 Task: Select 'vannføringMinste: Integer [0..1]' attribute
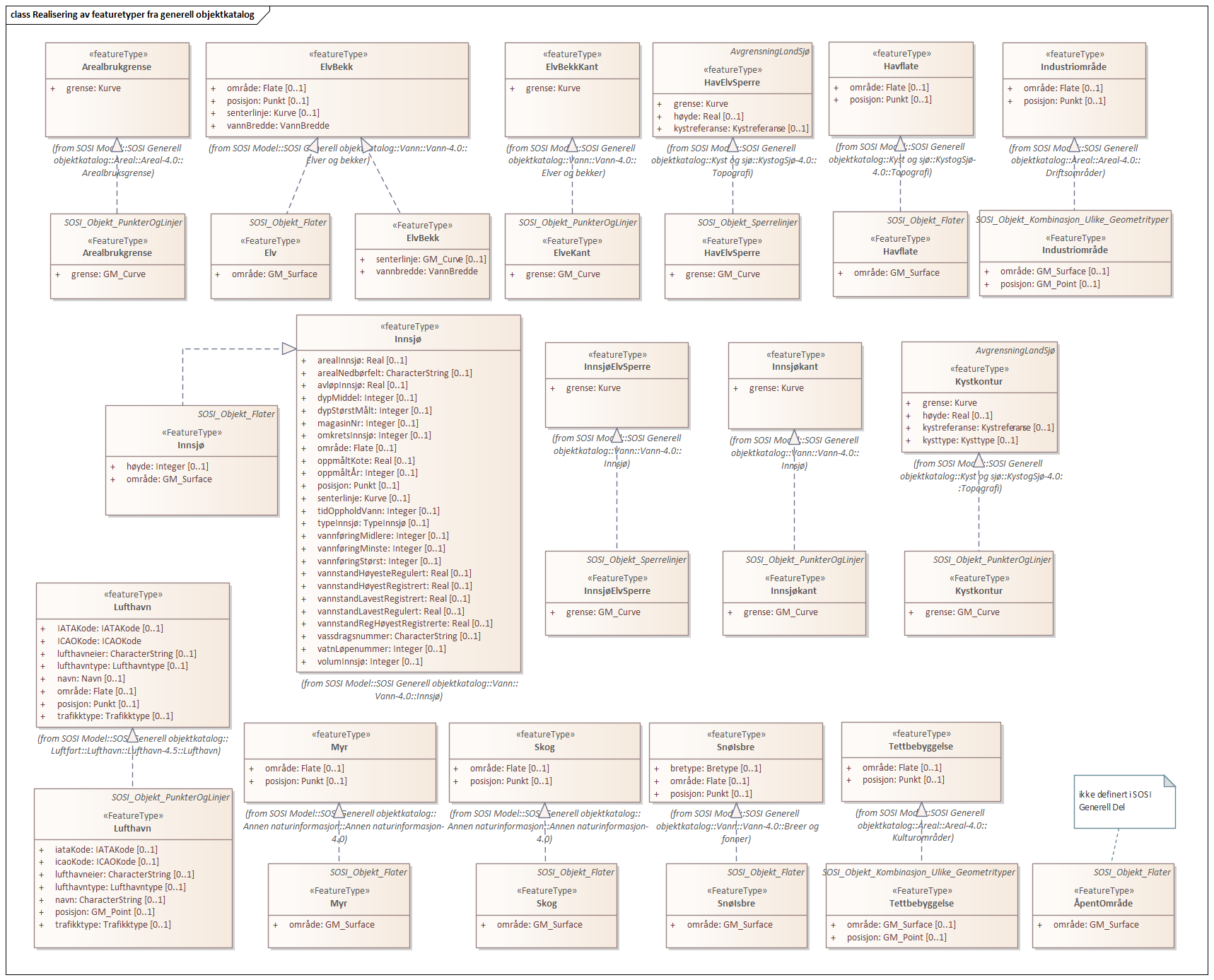pos(381,548)
